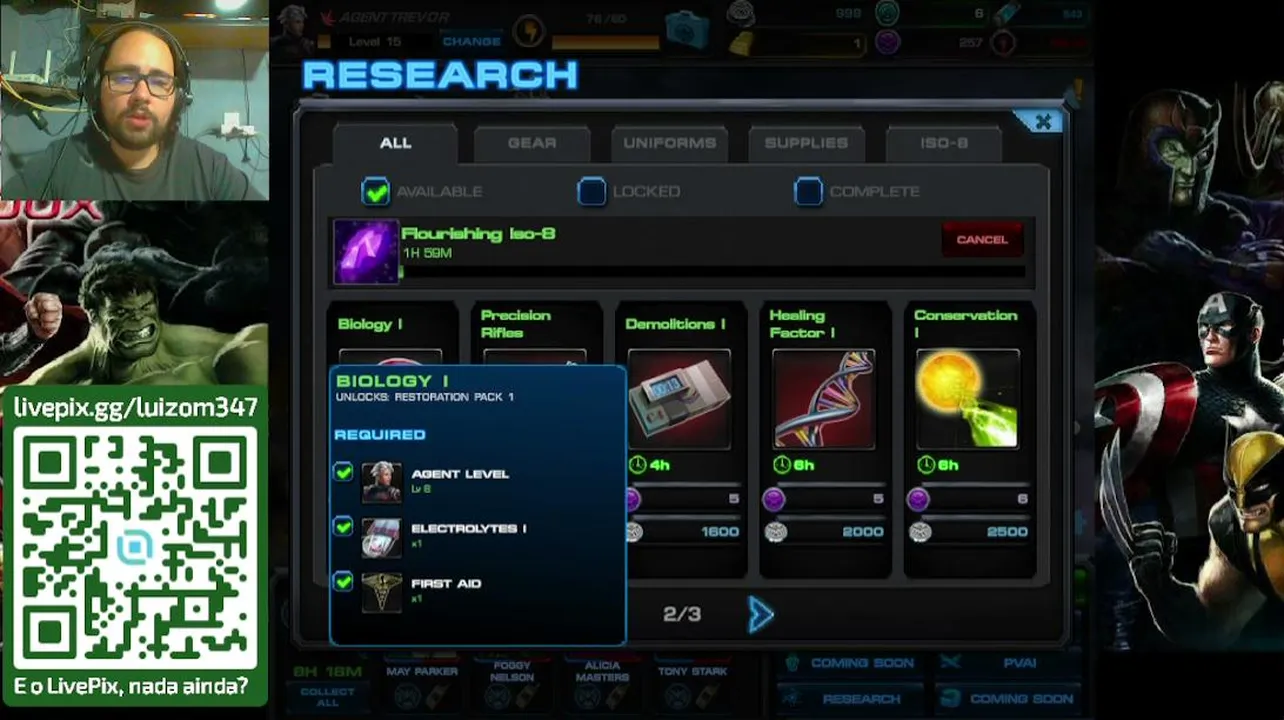Viewport: 1284px width, 720px height.
Task: Click the purple Iso-8 icon in top bar
Action: tap(887, 42)
